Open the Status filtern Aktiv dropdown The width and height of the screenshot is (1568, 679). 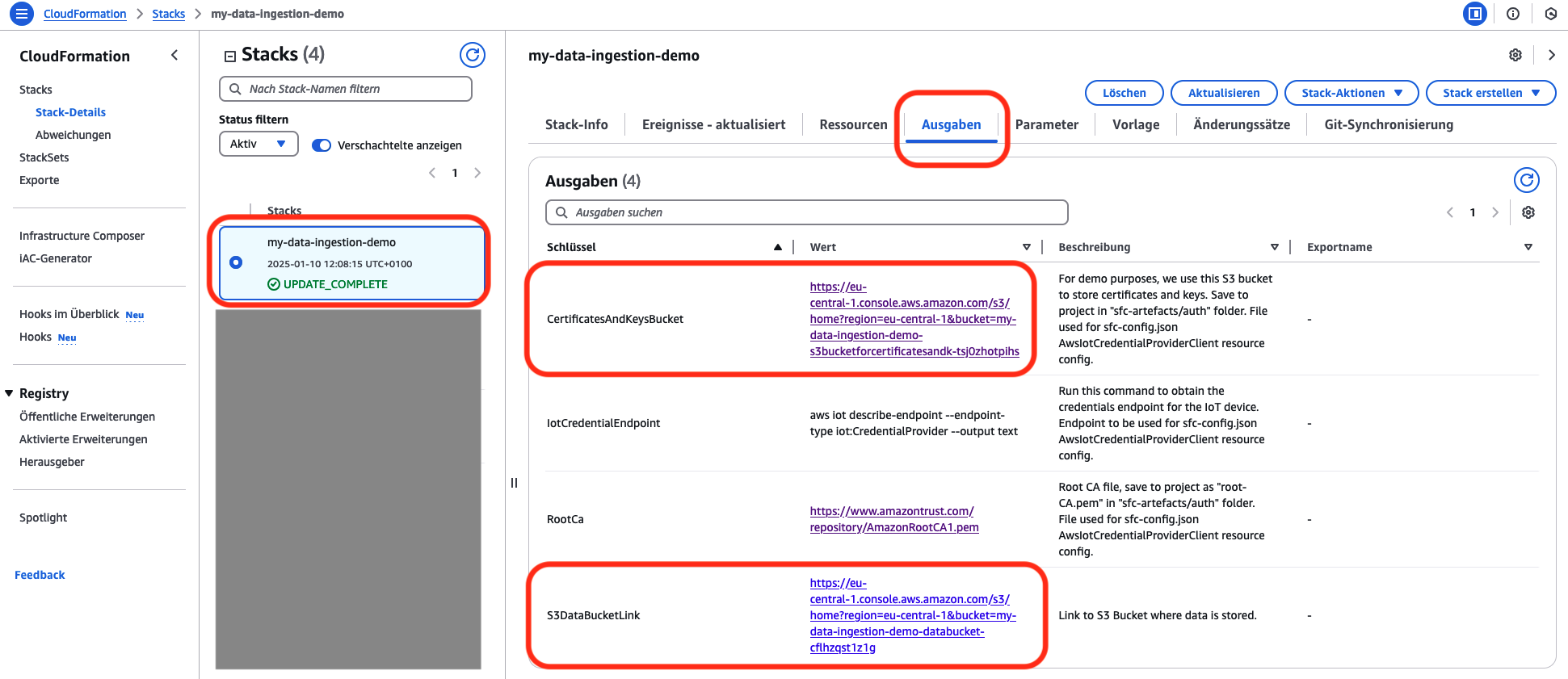(259, 144)
